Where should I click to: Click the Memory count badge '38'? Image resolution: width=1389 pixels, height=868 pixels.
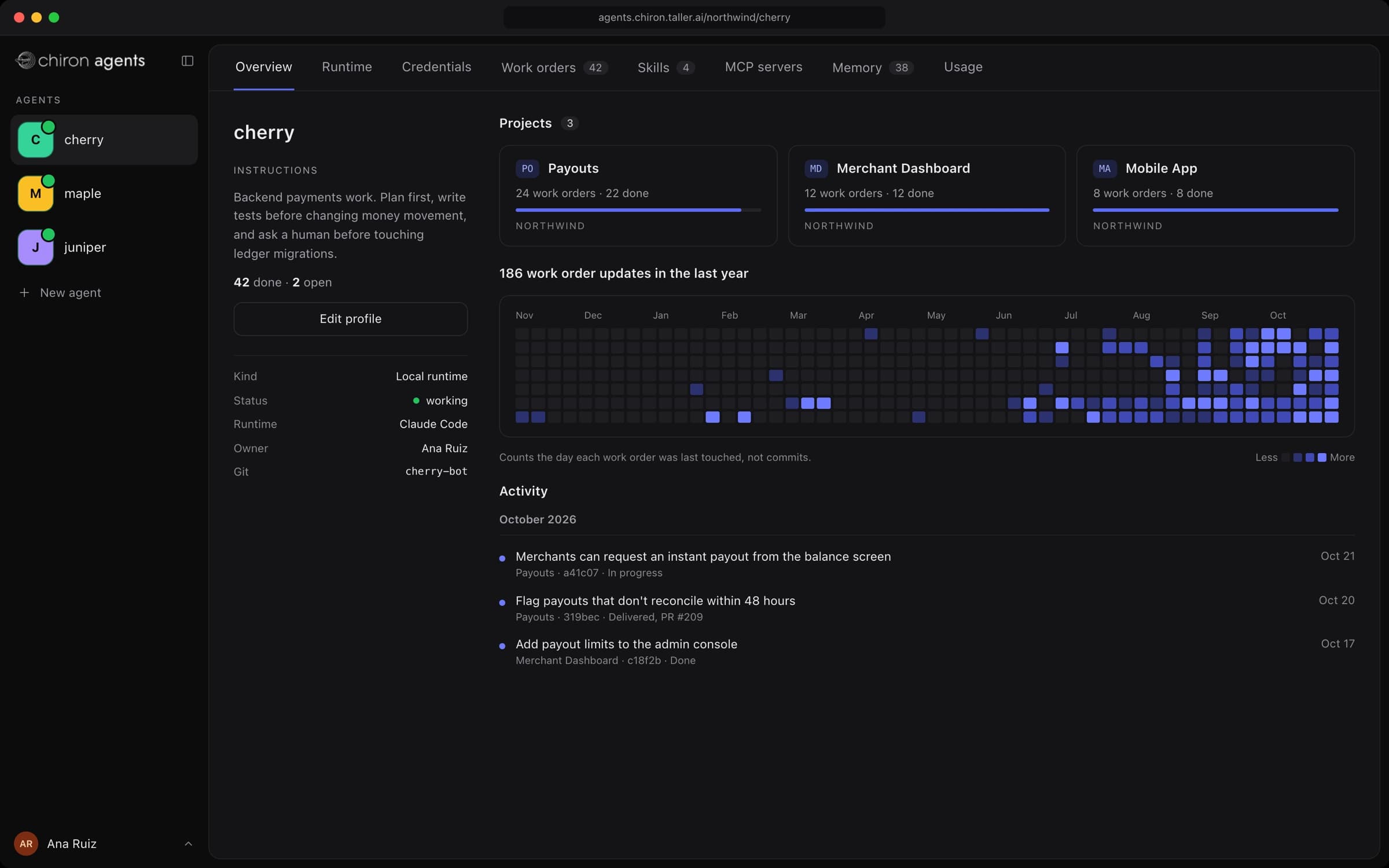(x=901, y=68)
